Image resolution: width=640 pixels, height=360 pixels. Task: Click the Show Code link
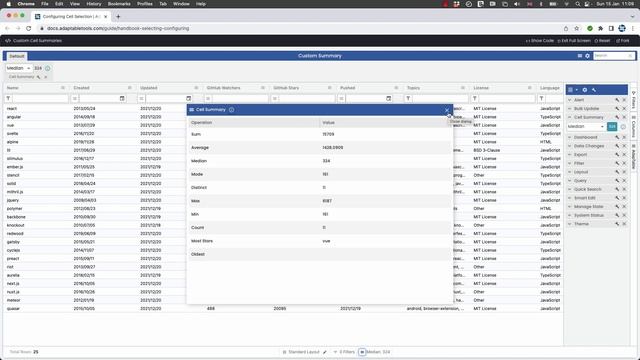coord(540,41)
